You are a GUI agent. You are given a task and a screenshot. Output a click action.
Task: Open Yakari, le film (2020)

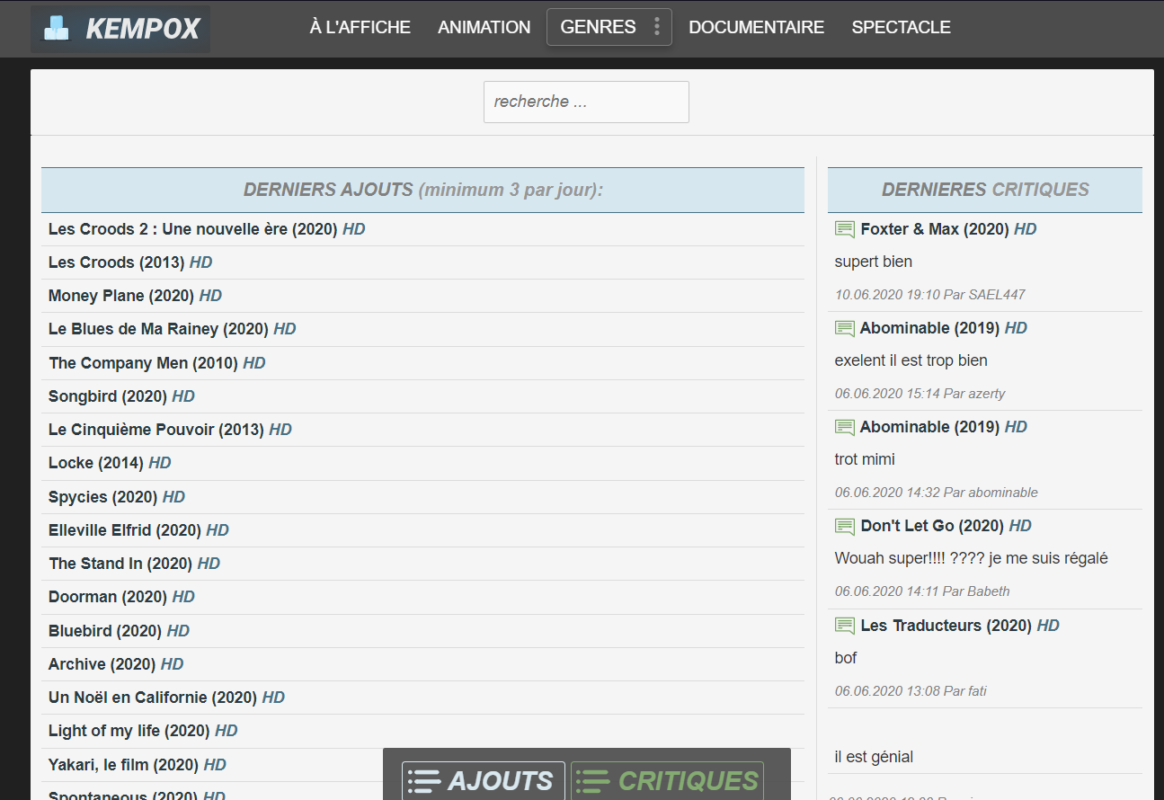pos(137,764)
